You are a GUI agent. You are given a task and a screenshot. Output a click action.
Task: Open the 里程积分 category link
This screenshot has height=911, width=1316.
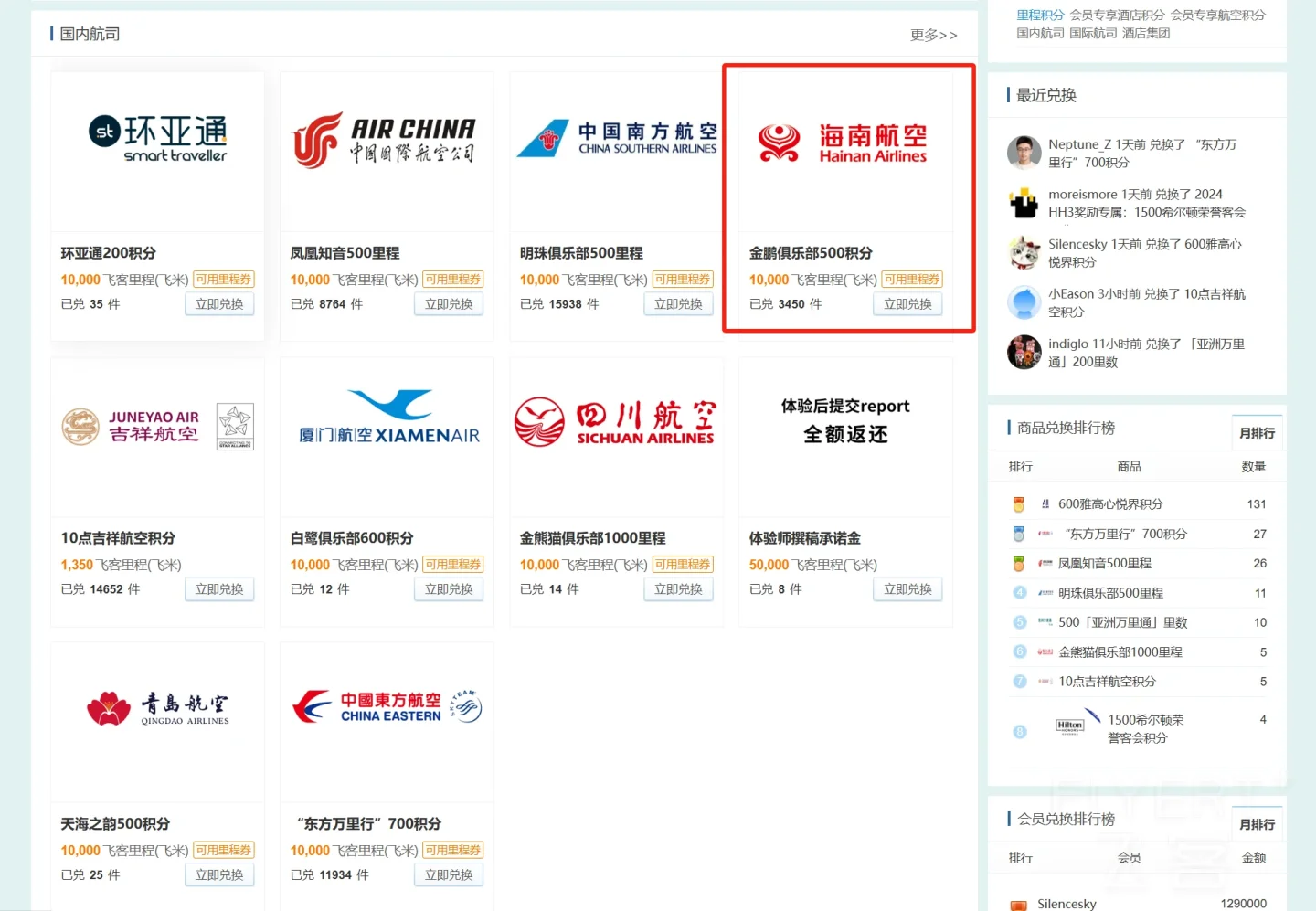1040,16
